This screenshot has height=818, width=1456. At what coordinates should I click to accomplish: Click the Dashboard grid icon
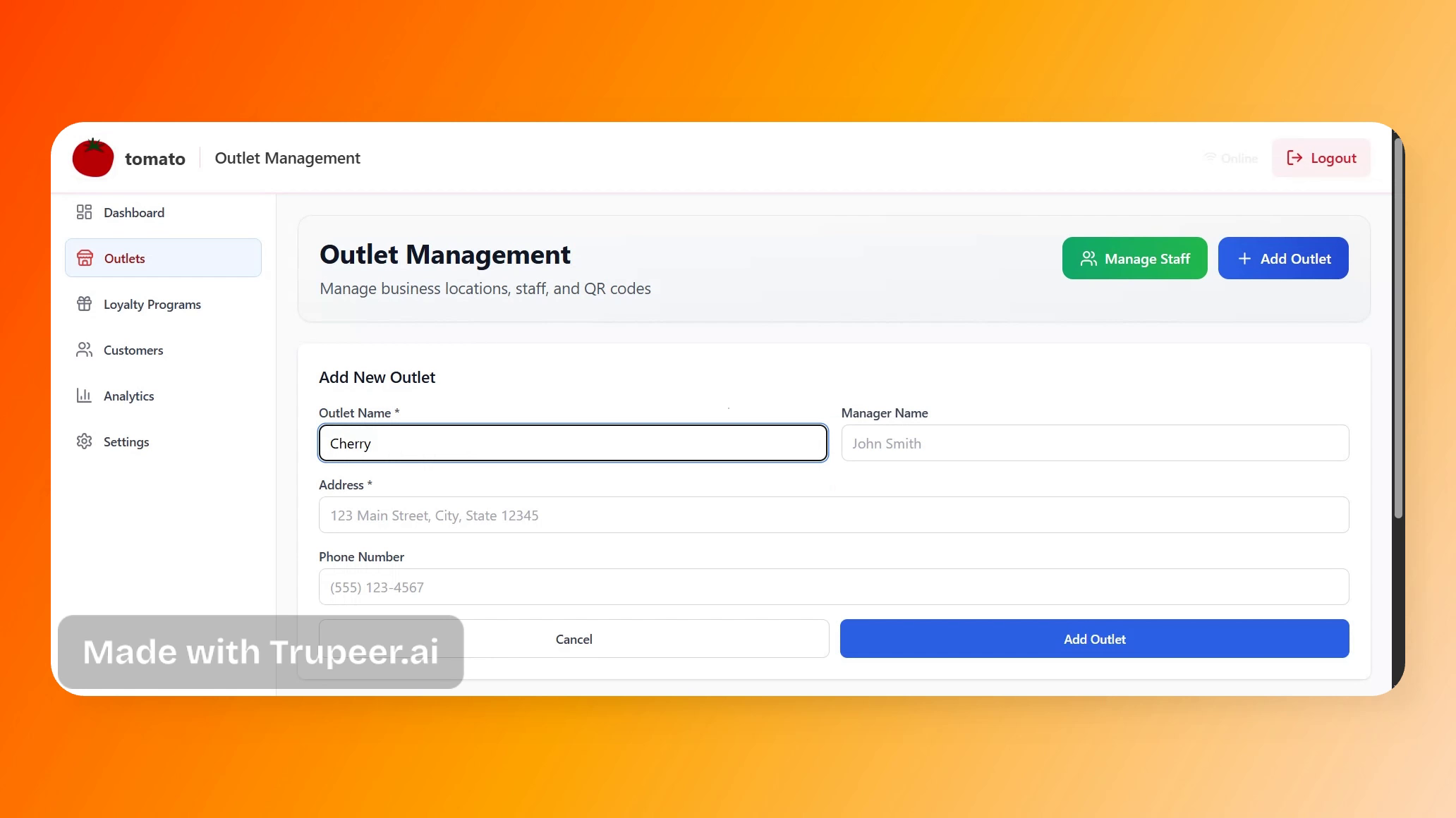[x=84, y=212]
